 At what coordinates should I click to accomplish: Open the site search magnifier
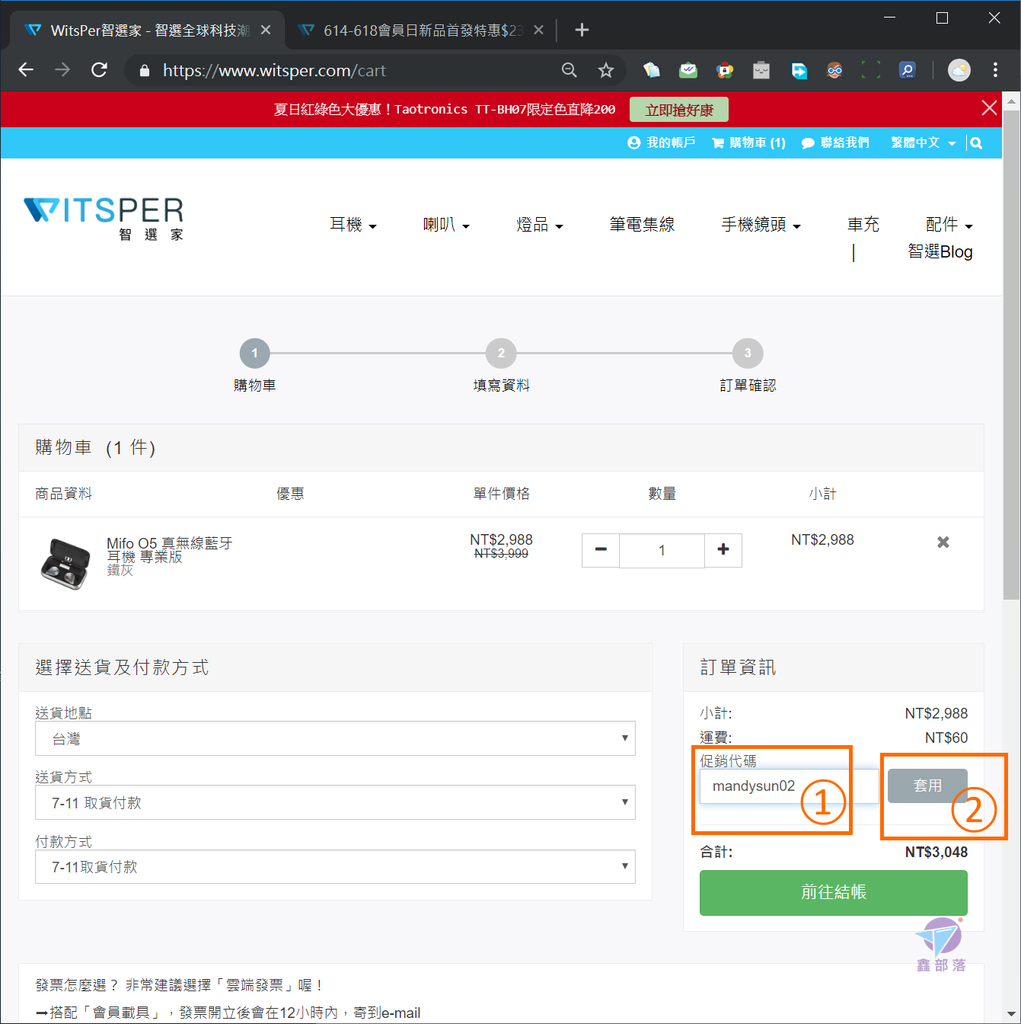(x=976, y=143)
